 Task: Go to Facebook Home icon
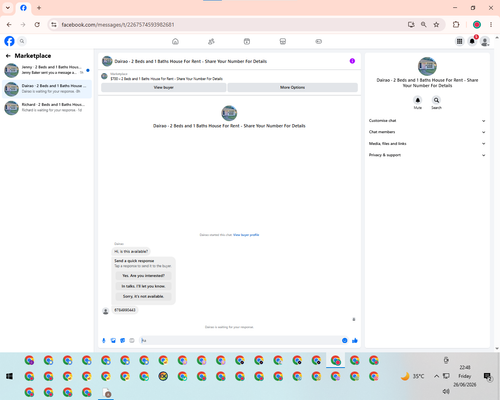coord(175,41)
